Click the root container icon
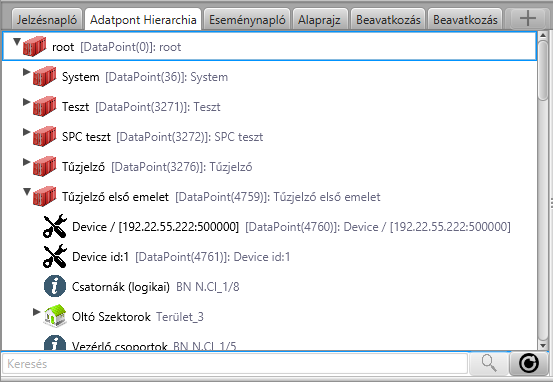This screenshot has height=382, width=553. [x=35, y=46]
